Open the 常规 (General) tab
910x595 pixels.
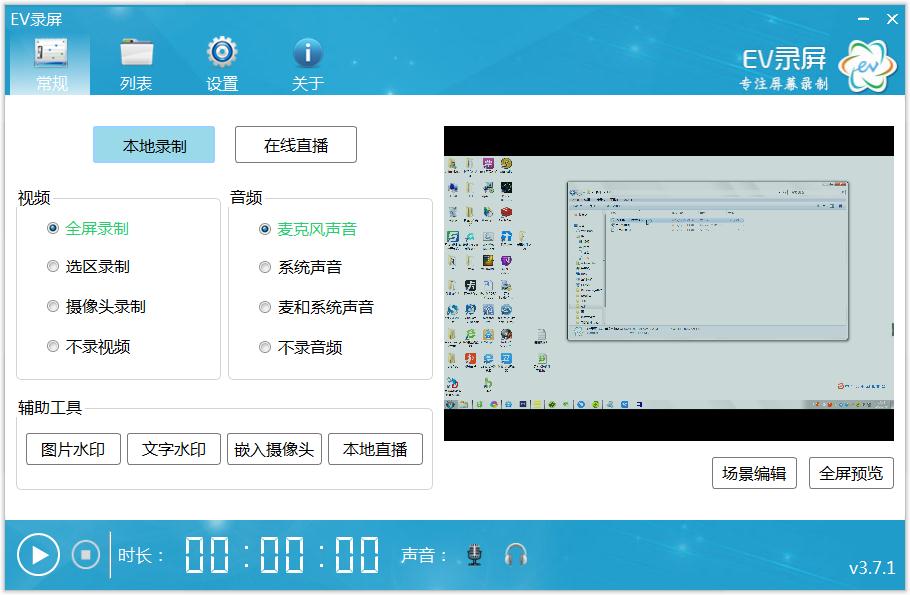tap(51, 65)
